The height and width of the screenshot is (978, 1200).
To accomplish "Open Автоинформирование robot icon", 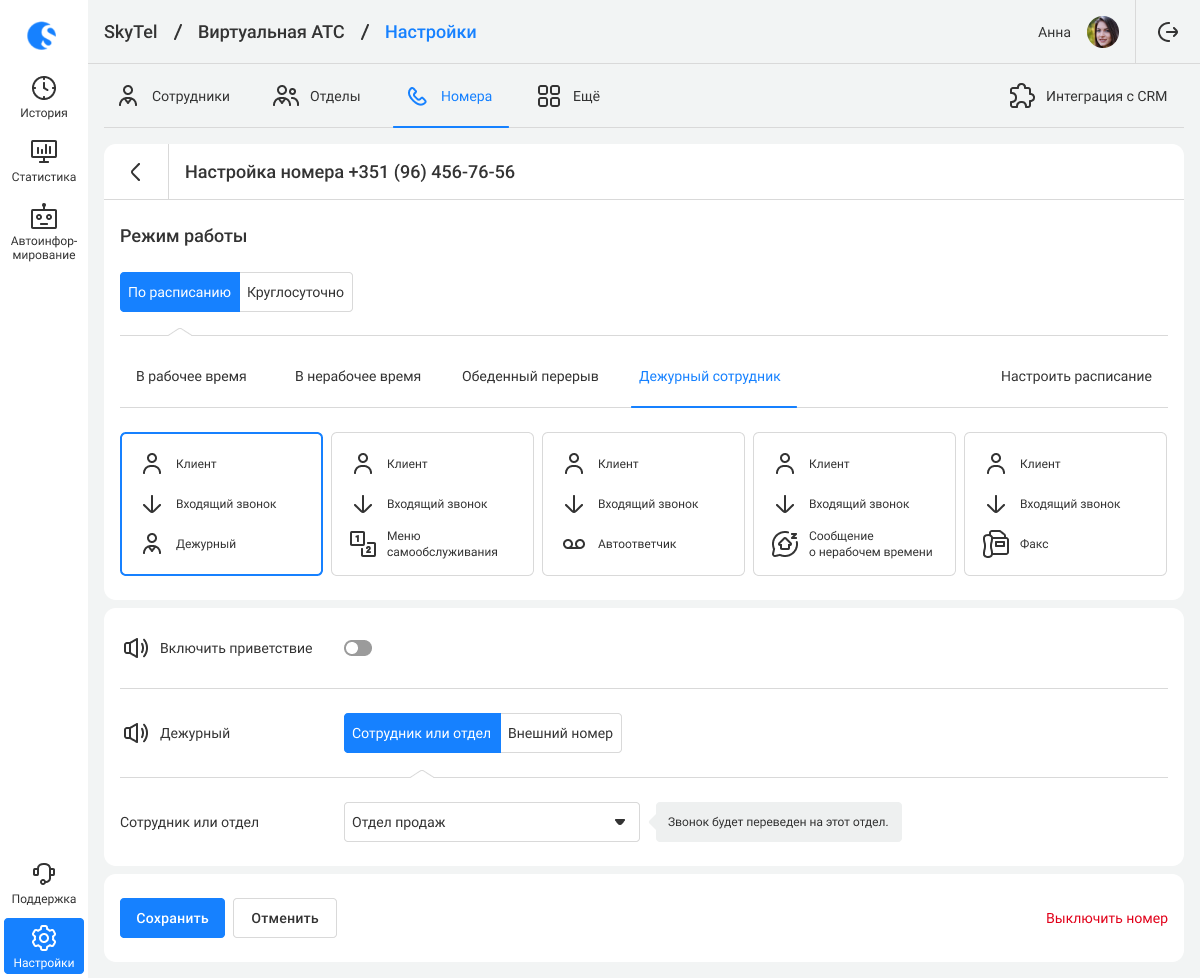I will pos(44,216).
